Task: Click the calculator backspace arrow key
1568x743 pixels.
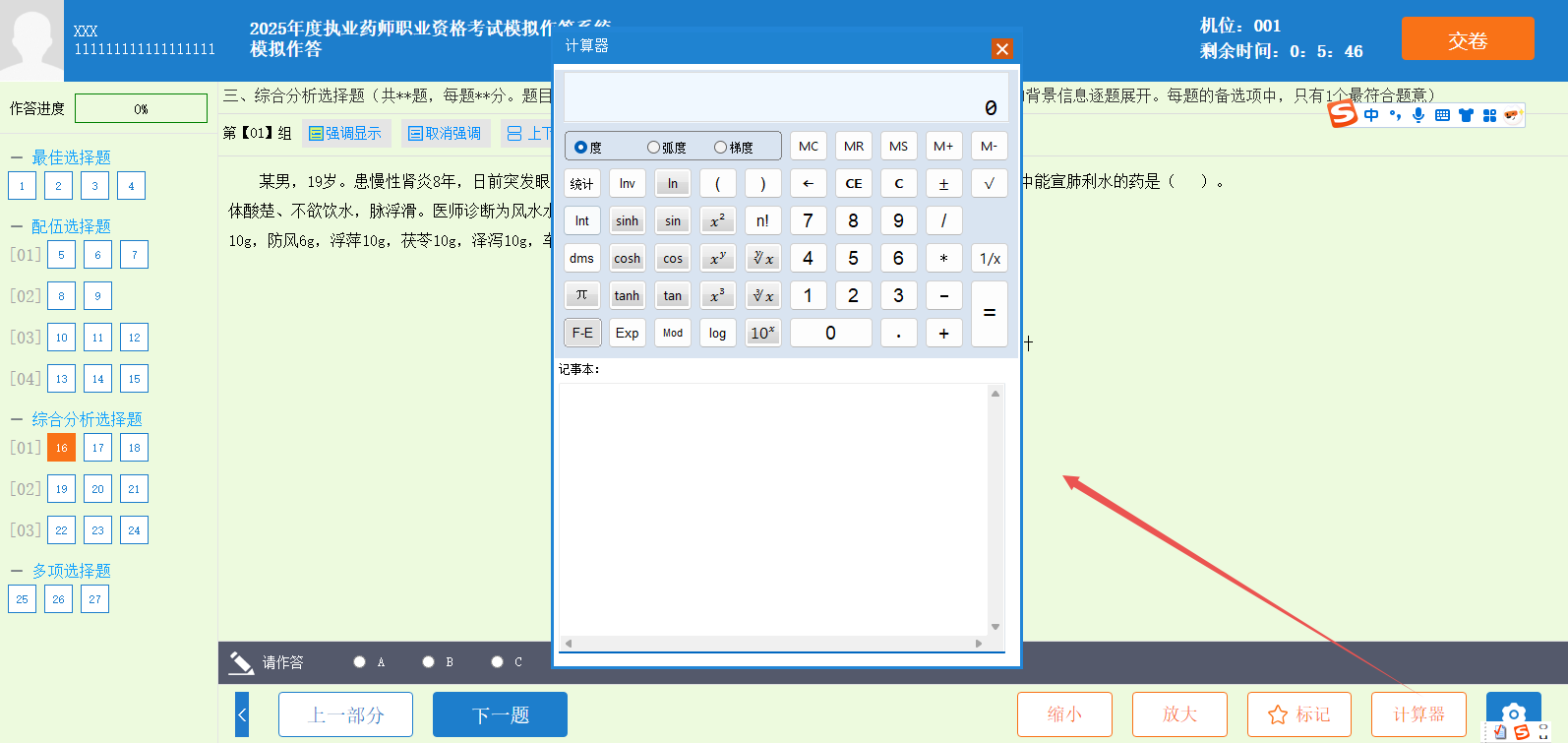Action: click(x=808, y=184)
